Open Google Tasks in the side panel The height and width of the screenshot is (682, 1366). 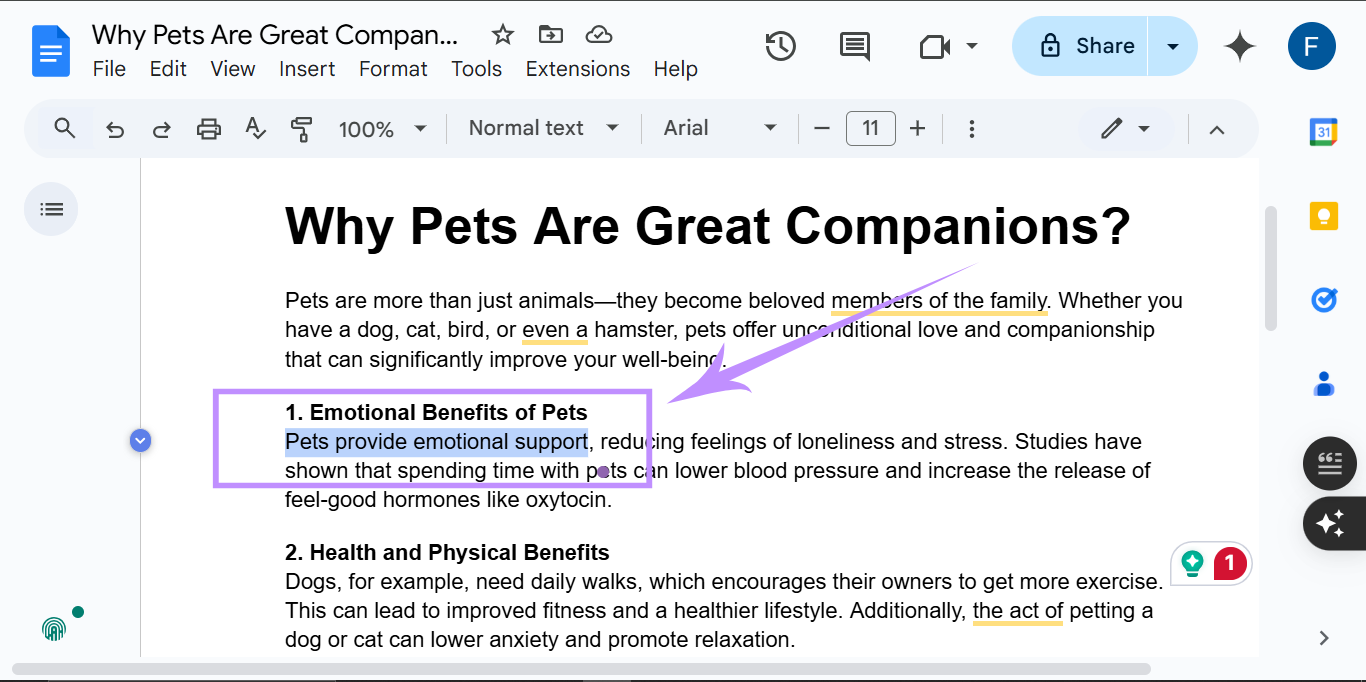pyautogui.click(x=1324, y=299)
